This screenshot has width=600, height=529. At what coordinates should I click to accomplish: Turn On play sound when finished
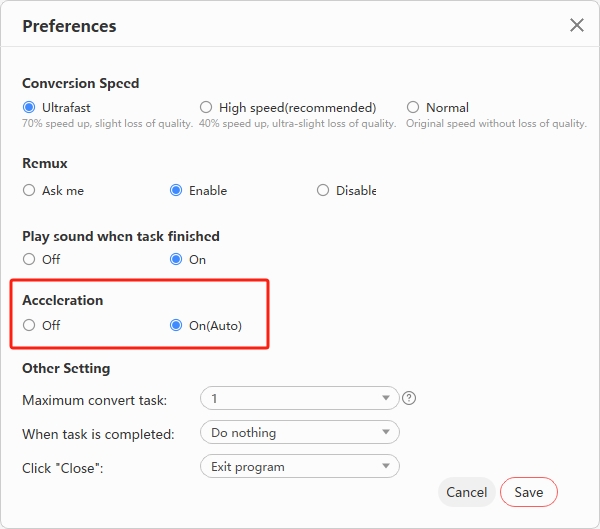[176, 259]
